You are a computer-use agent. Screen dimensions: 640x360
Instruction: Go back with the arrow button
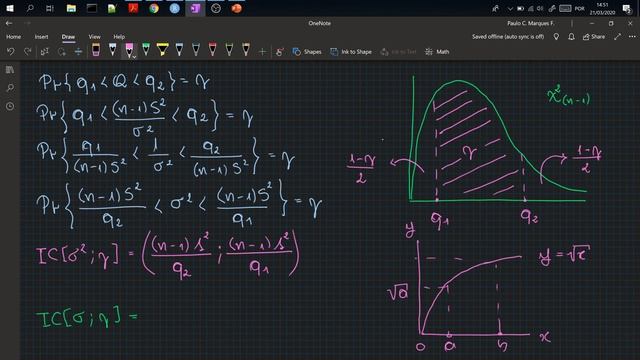[x=9, y=23]
